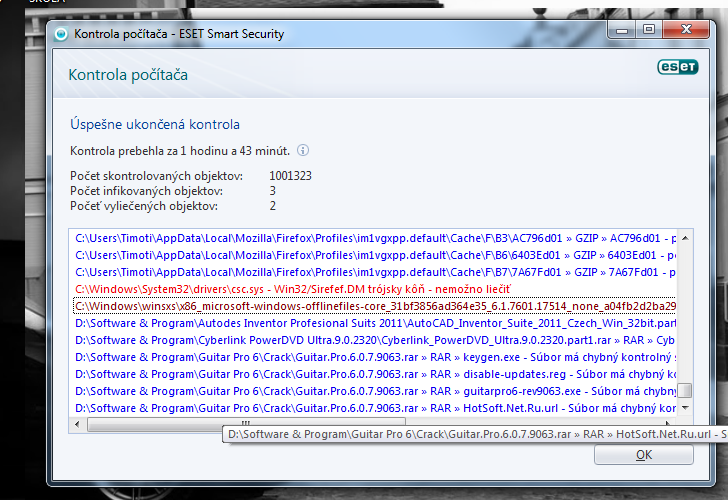Image resolution: width=728 pixels, height=500 pixels.
Task: Click 'Počeť vyliečených objektov' label
Action: (x=144, y=206)
